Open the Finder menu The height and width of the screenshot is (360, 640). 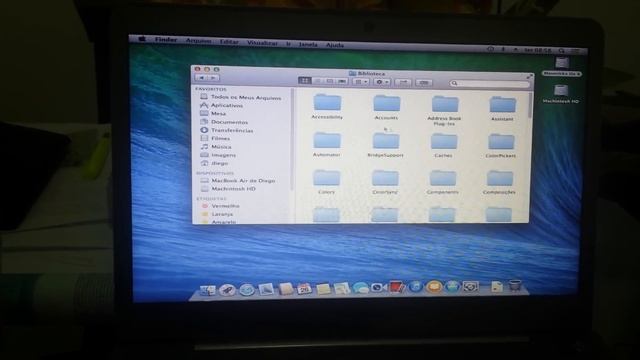coord(166,40)
